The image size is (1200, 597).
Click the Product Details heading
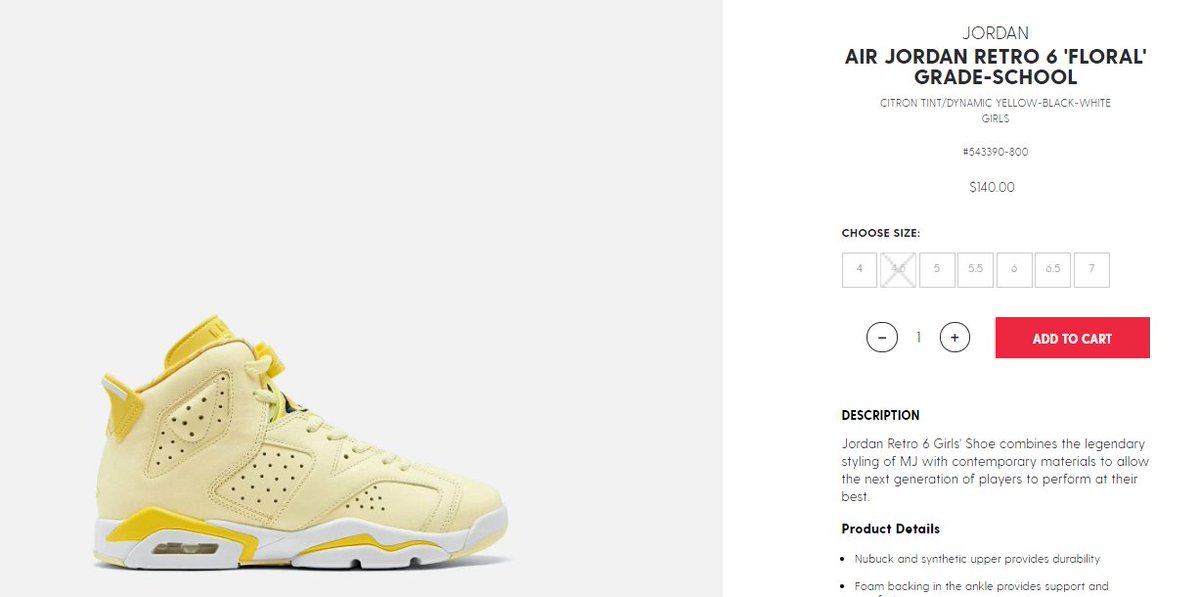coord(891,529)
